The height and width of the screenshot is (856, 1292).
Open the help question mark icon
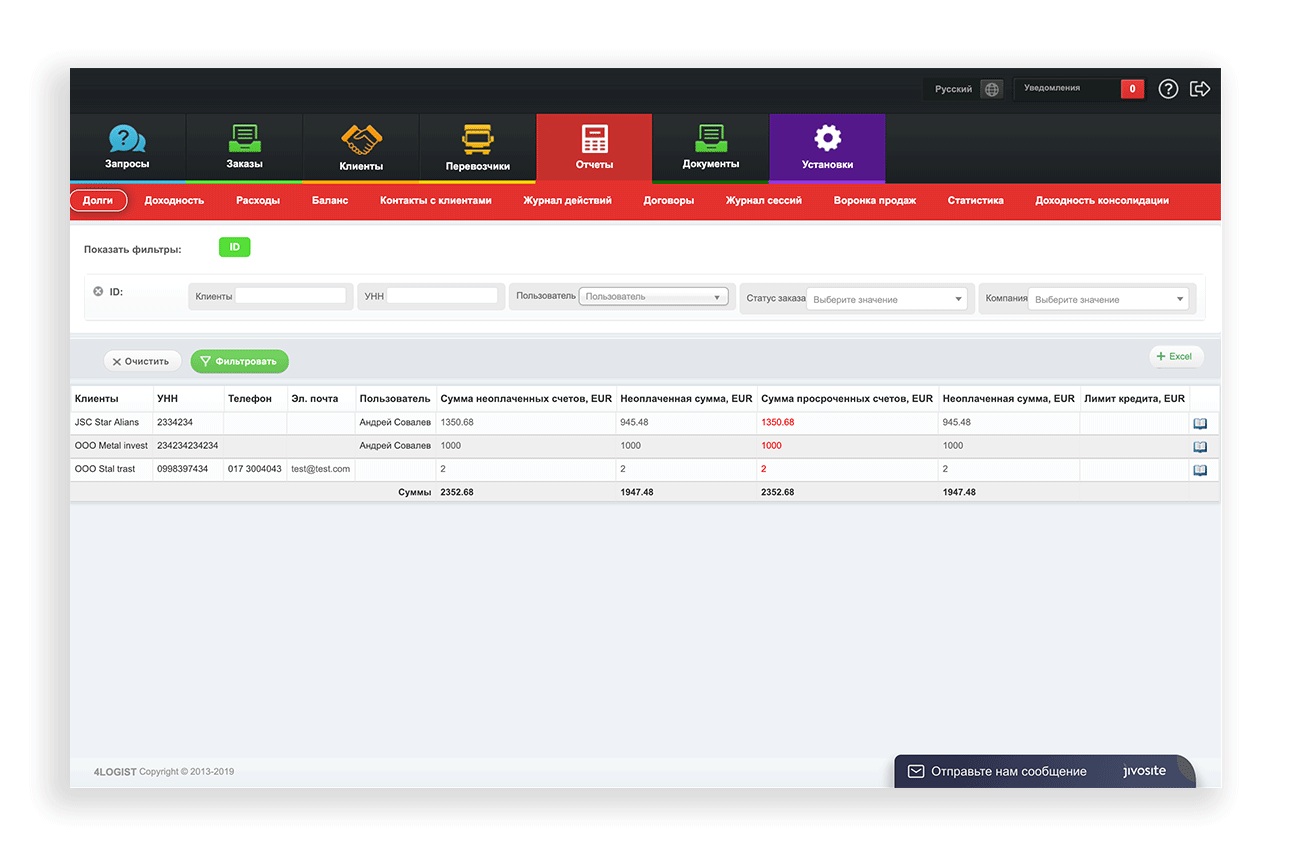click(x=1168, y=89)
